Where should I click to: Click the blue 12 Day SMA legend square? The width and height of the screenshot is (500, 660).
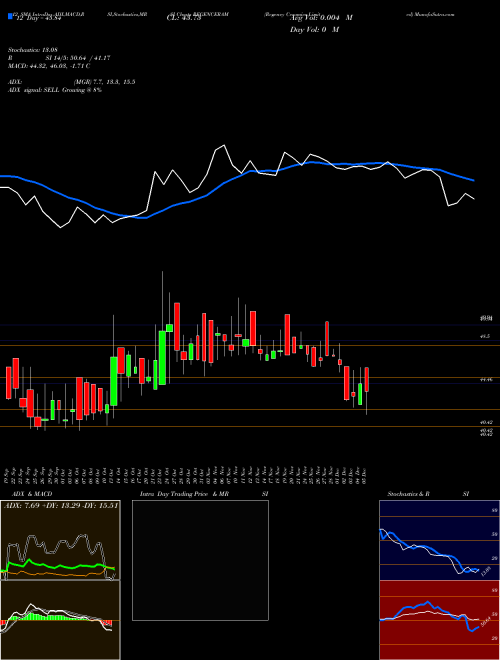[x=10, y=16]
